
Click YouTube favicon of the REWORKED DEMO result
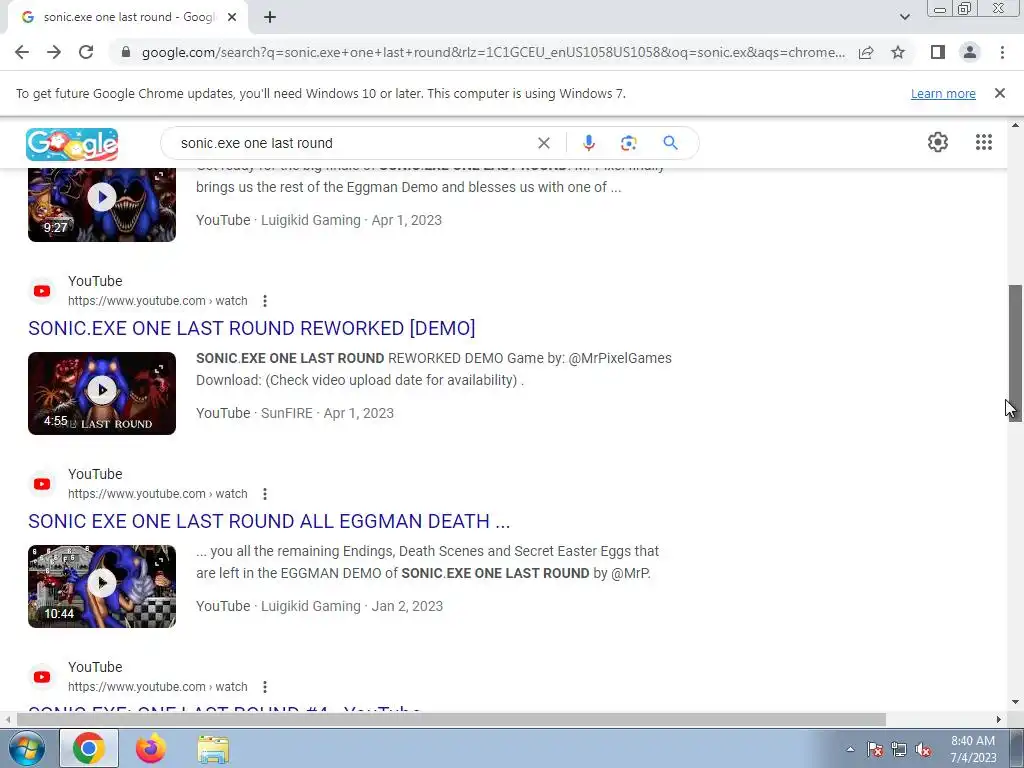(42, 291)
